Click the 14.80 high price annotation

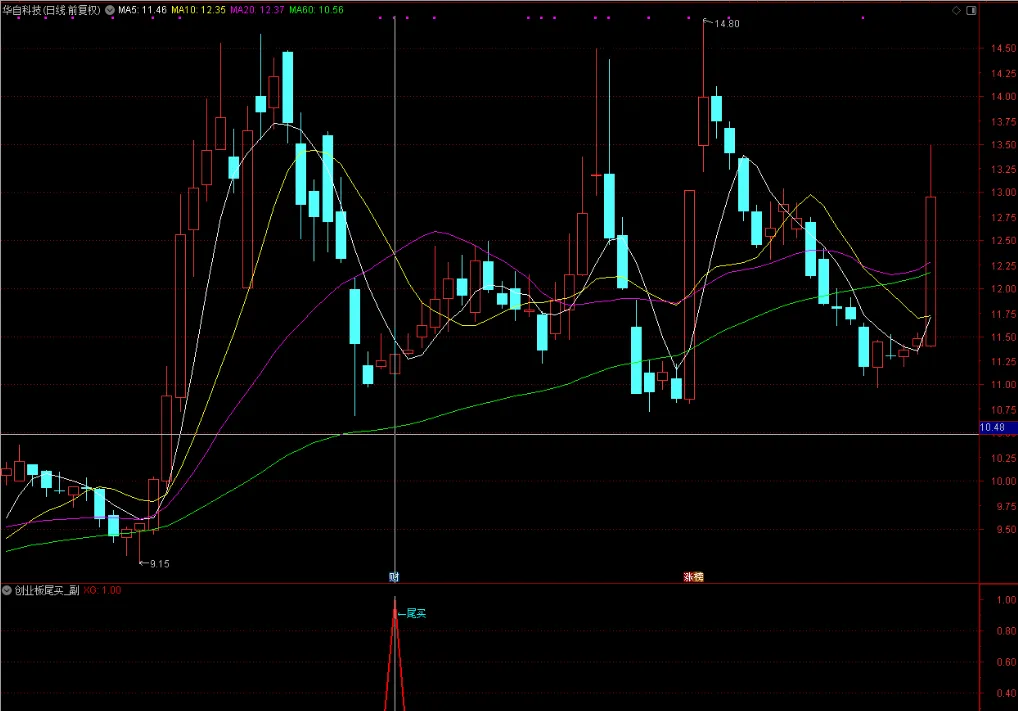coord(726,24)
